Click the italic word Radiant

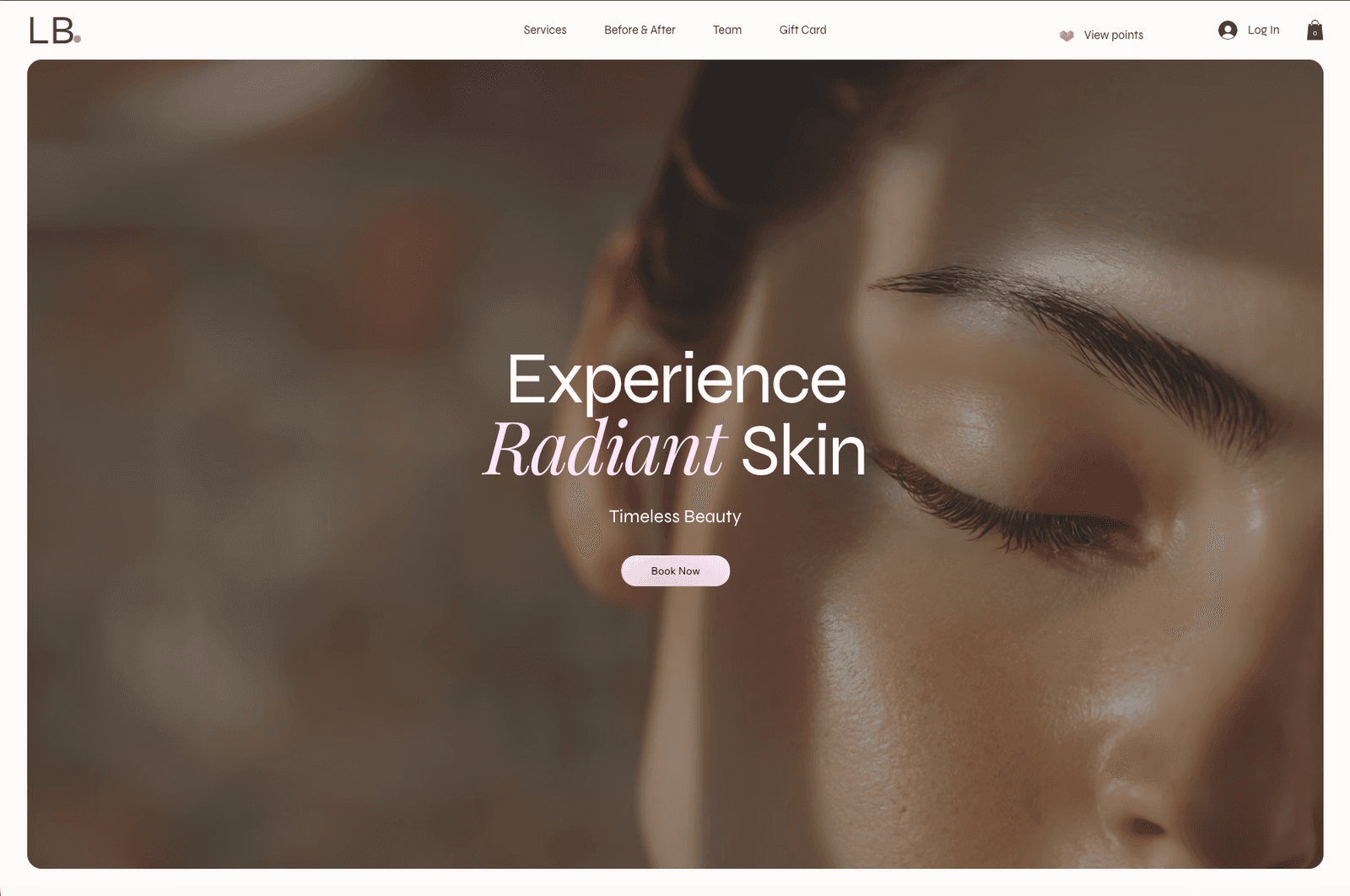(x=604, y=450)
